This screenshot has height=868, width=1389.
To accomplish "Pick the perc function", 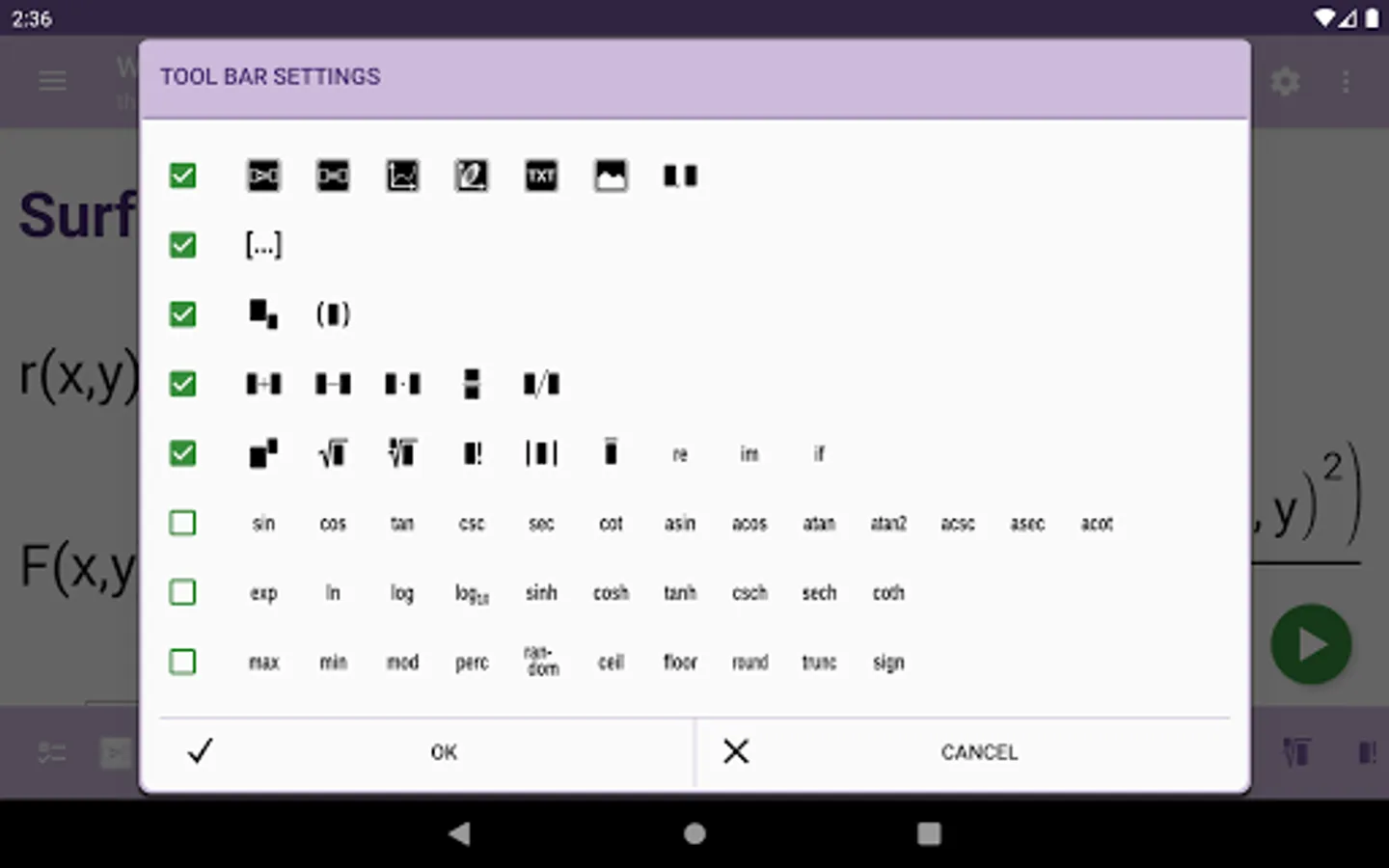I will [472, 663].
